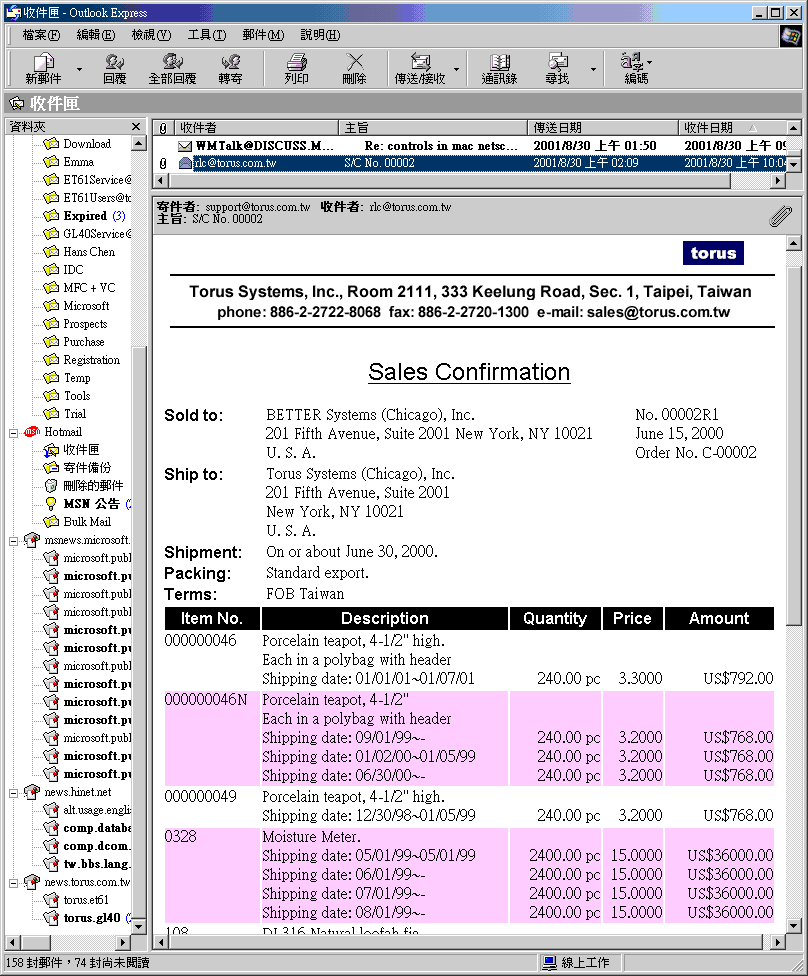Click the 編碼 (Encoding) toolbar icon
Image resolution: width=808 pixels, height=976 pixels.
click(636, 68)
